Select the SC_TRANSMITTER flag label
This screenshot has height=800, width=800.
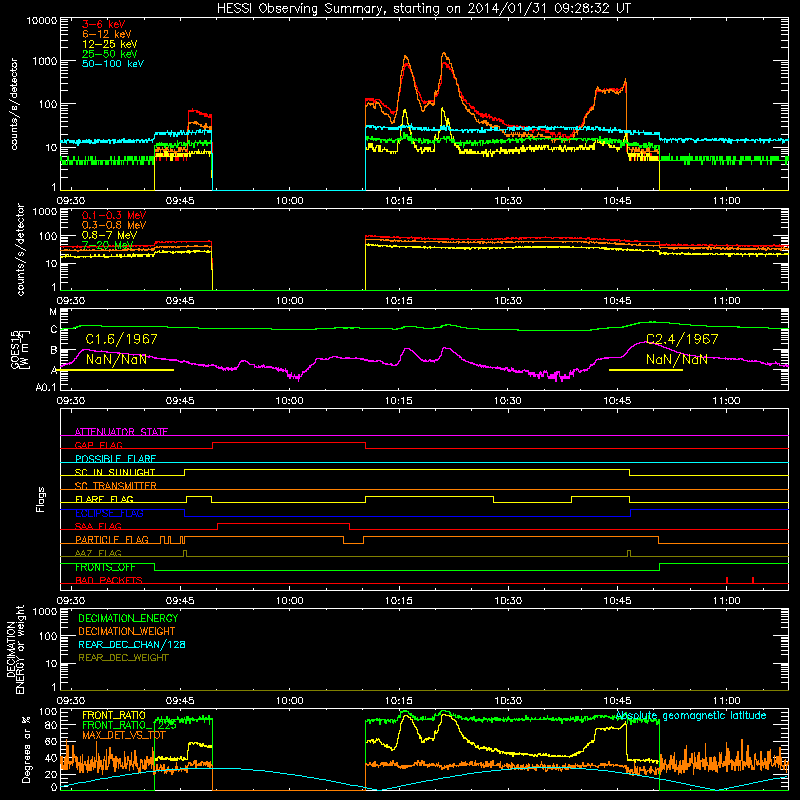[116, 486]
